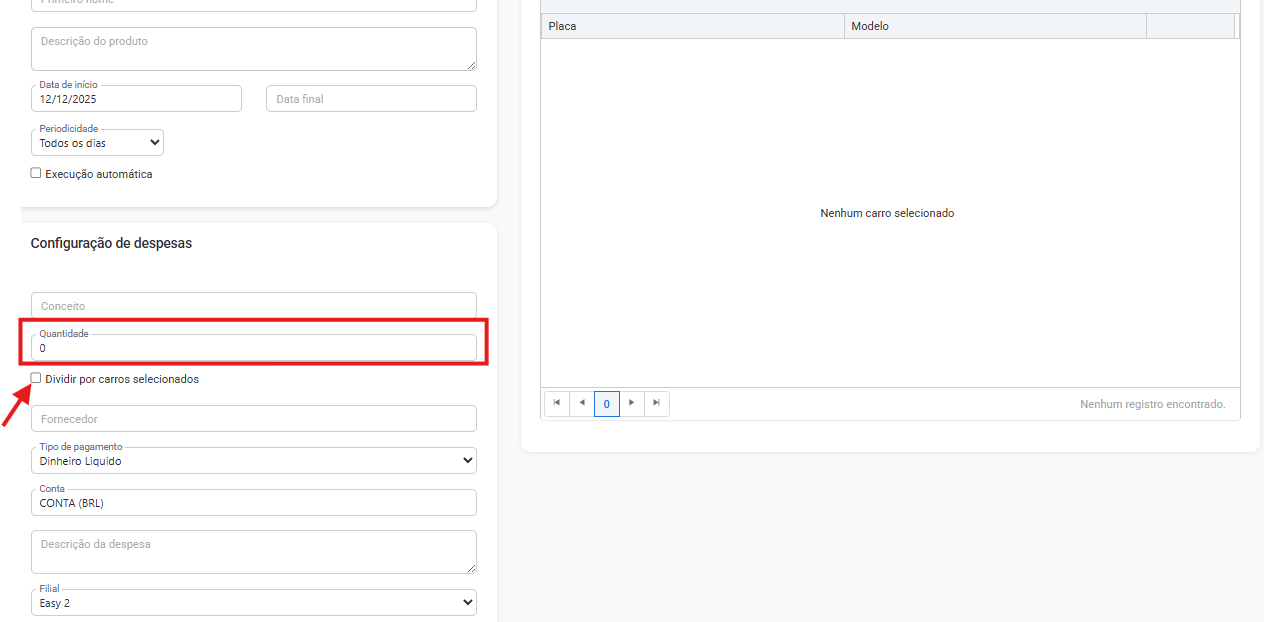This screenshot has height=622, width=1264.
Task: Open the Periodicidade dropdown
Action: click(98, 143)
